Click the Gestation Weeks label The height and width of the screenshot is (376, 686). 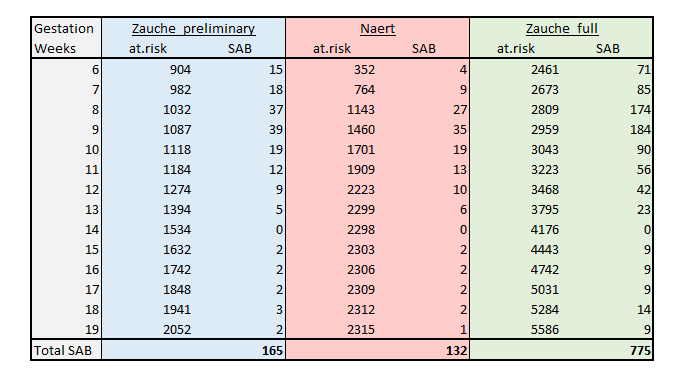point(64,39)
